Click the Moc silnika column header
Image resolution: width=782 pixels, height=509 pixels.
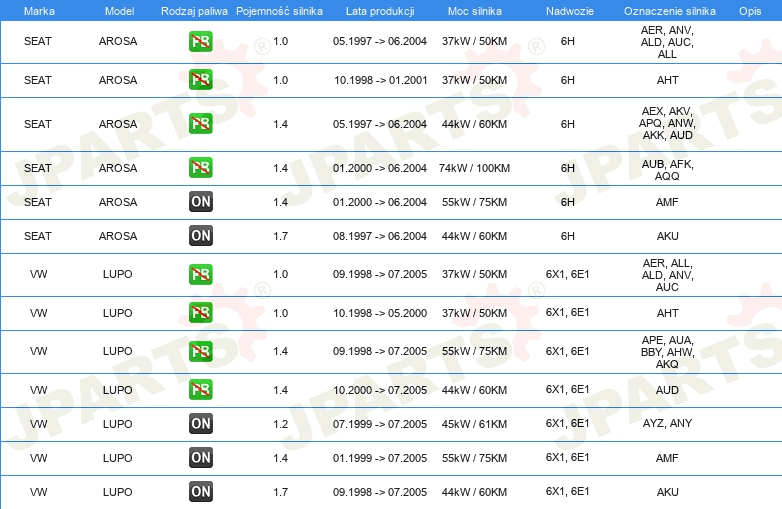click(x=474, y=11)
